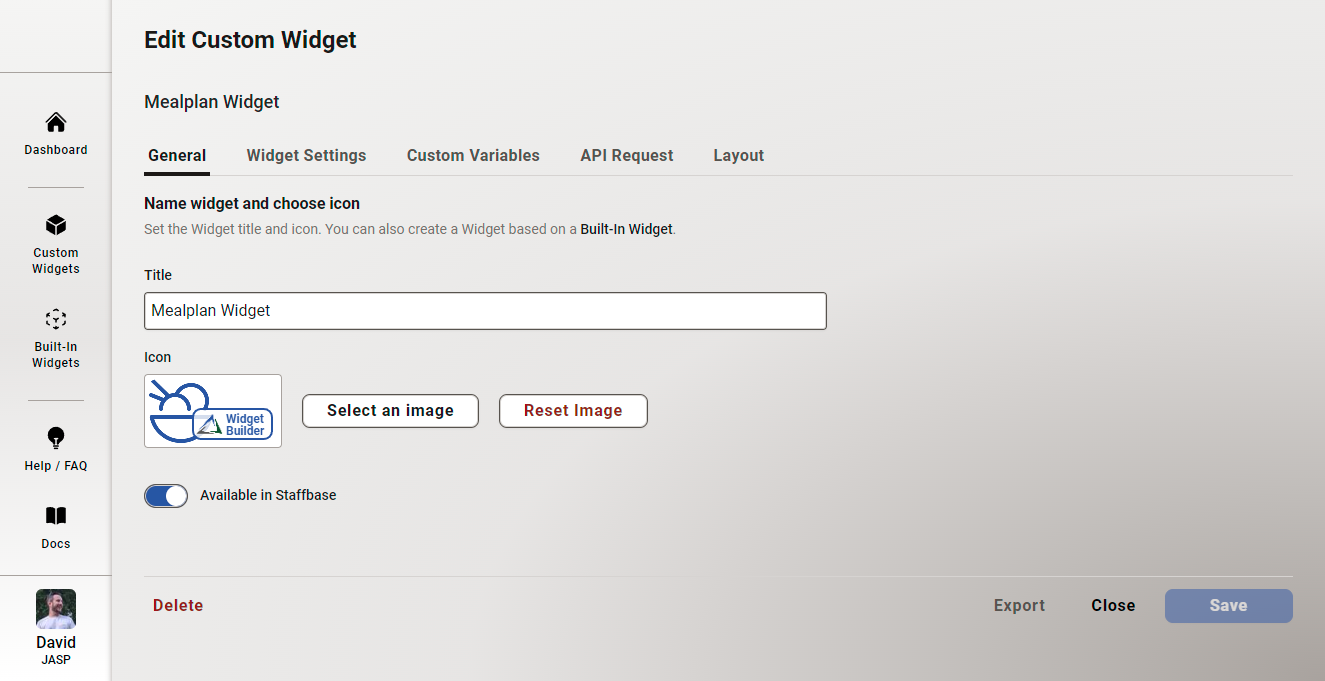
Task: Click the Help / FAQ lightbulb icon
Action: point(55,436)
